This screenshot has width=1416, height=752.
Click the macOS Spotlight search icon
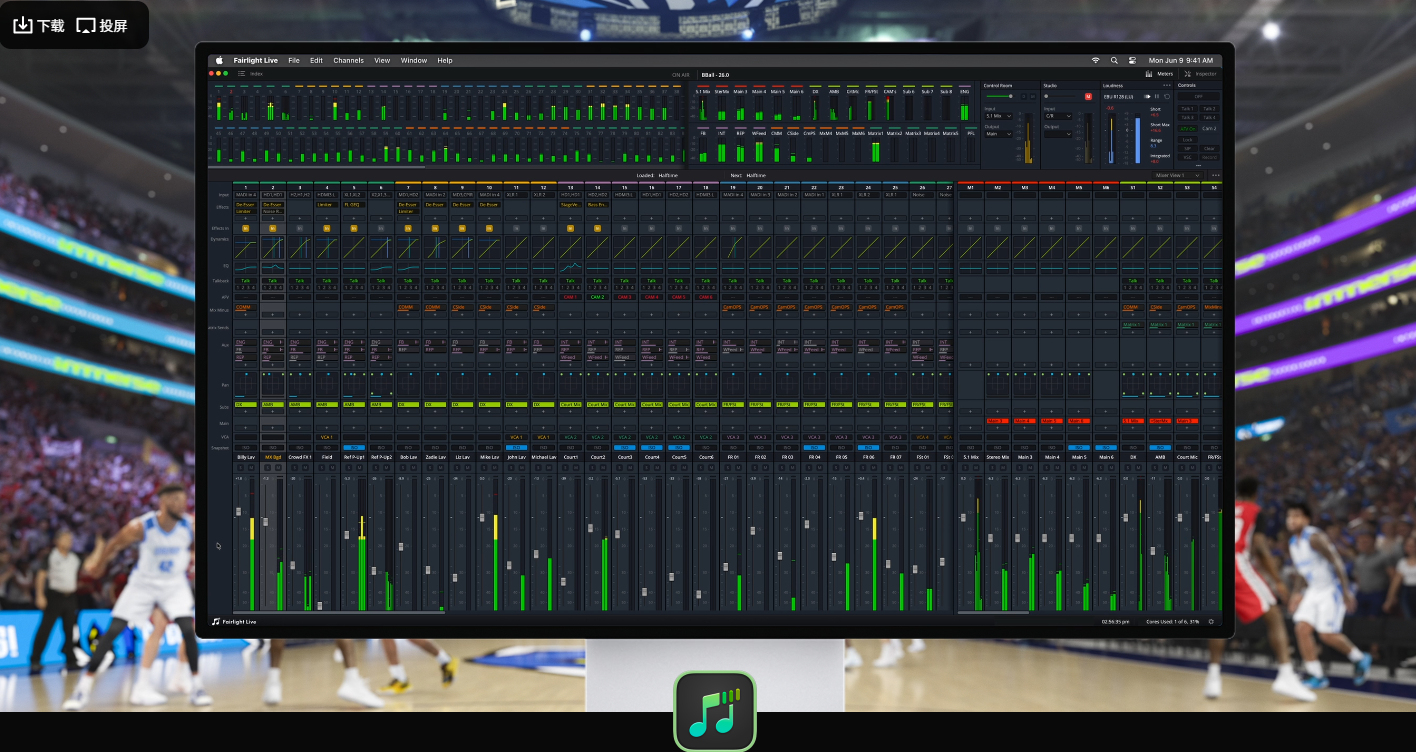[x=1114, y=60]
